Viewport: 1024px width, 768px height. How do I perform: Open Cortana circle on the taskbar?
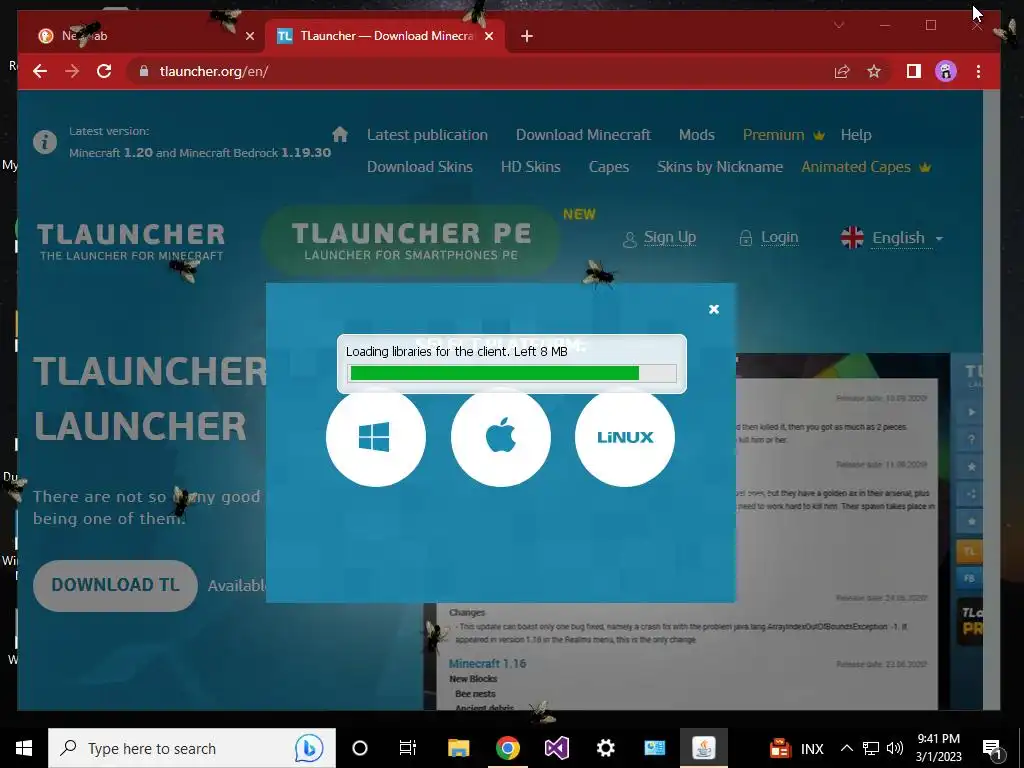pos(360,748)
